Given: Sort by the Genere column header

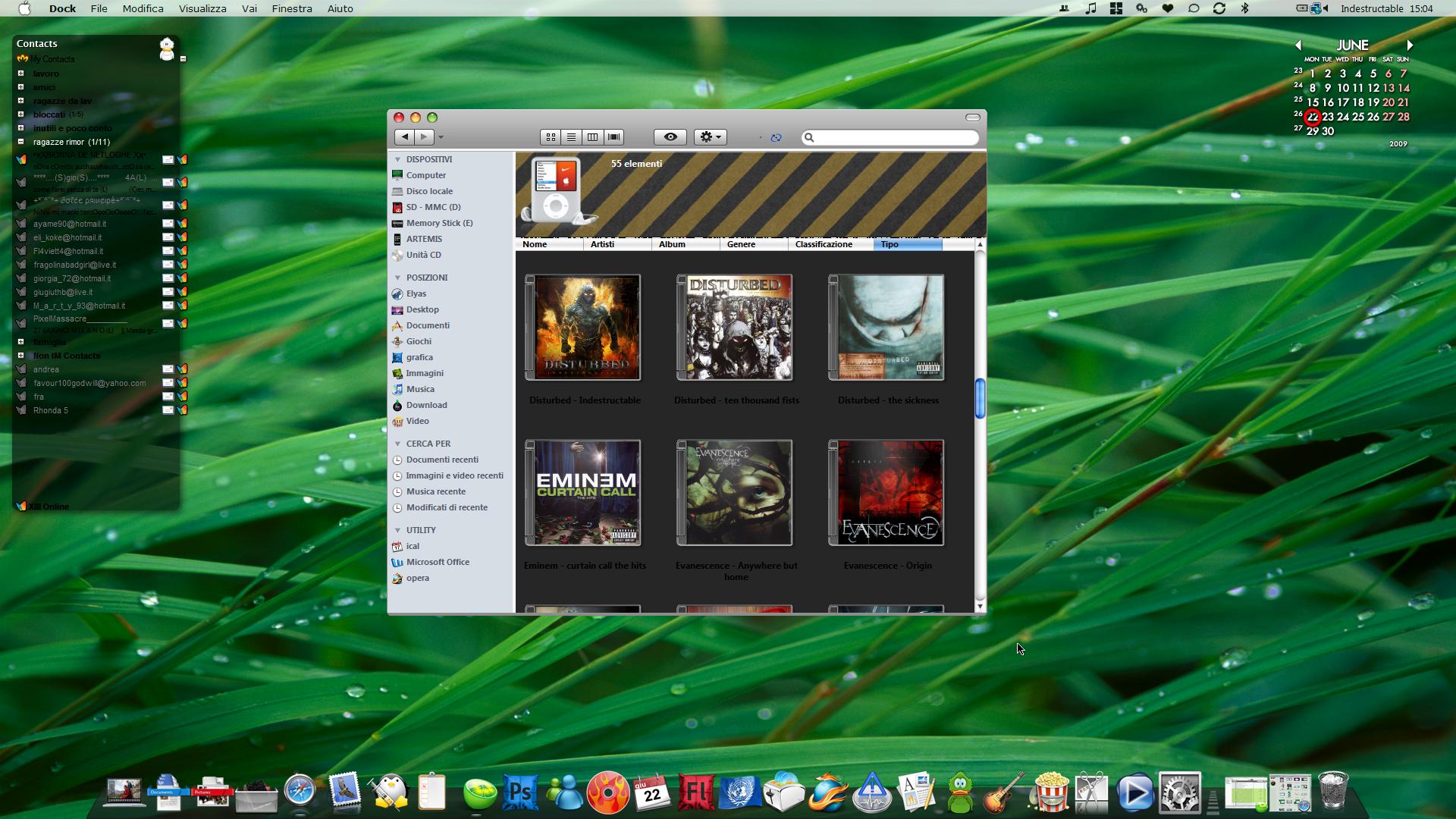Looking at the screenshot, I should pos(754,244).
